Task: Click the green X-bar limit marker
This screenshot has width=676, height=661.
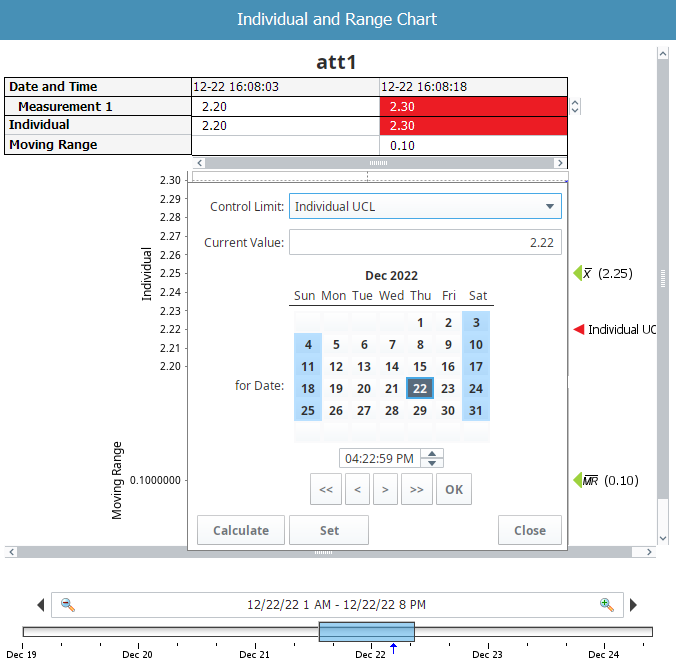Action: pos(577,274)
